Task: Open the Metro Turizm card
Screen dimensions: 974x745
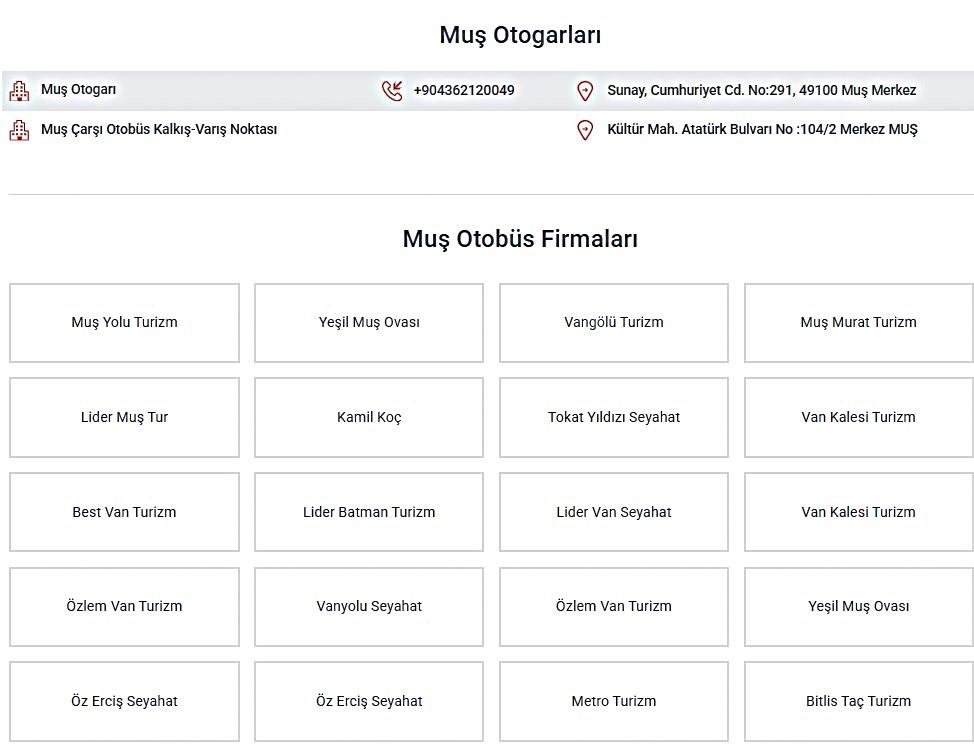Action: click(614, 701)
